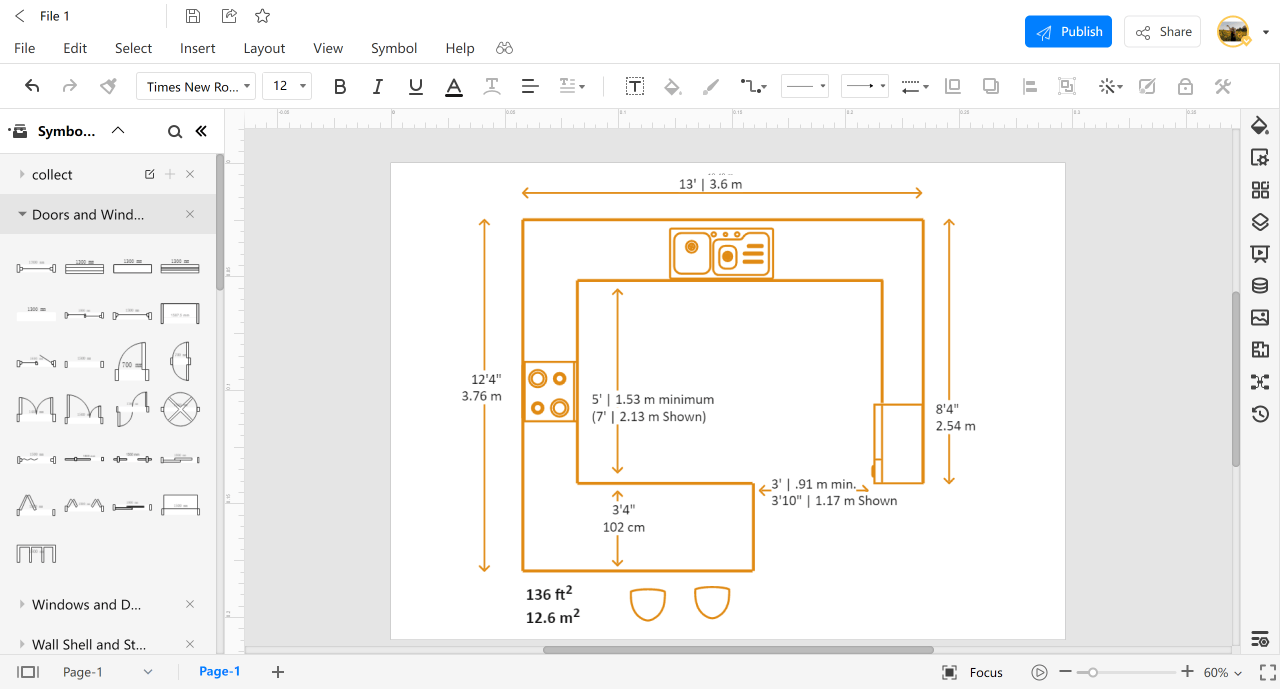The height and width of the screenshot is (689, 1280).
Task: Toggle Bold formatting
Action: tap(339, 86)
